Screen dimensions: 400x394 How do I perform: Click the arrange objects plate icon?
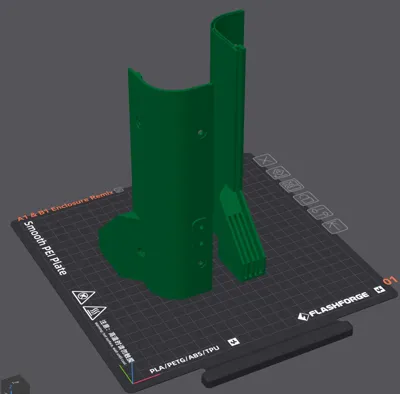292,185
